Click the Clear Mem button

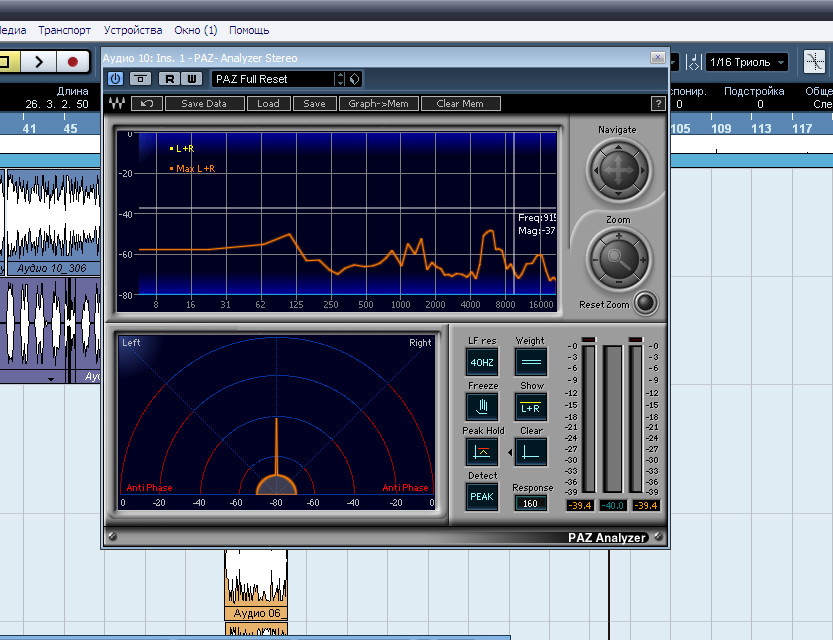460,104
